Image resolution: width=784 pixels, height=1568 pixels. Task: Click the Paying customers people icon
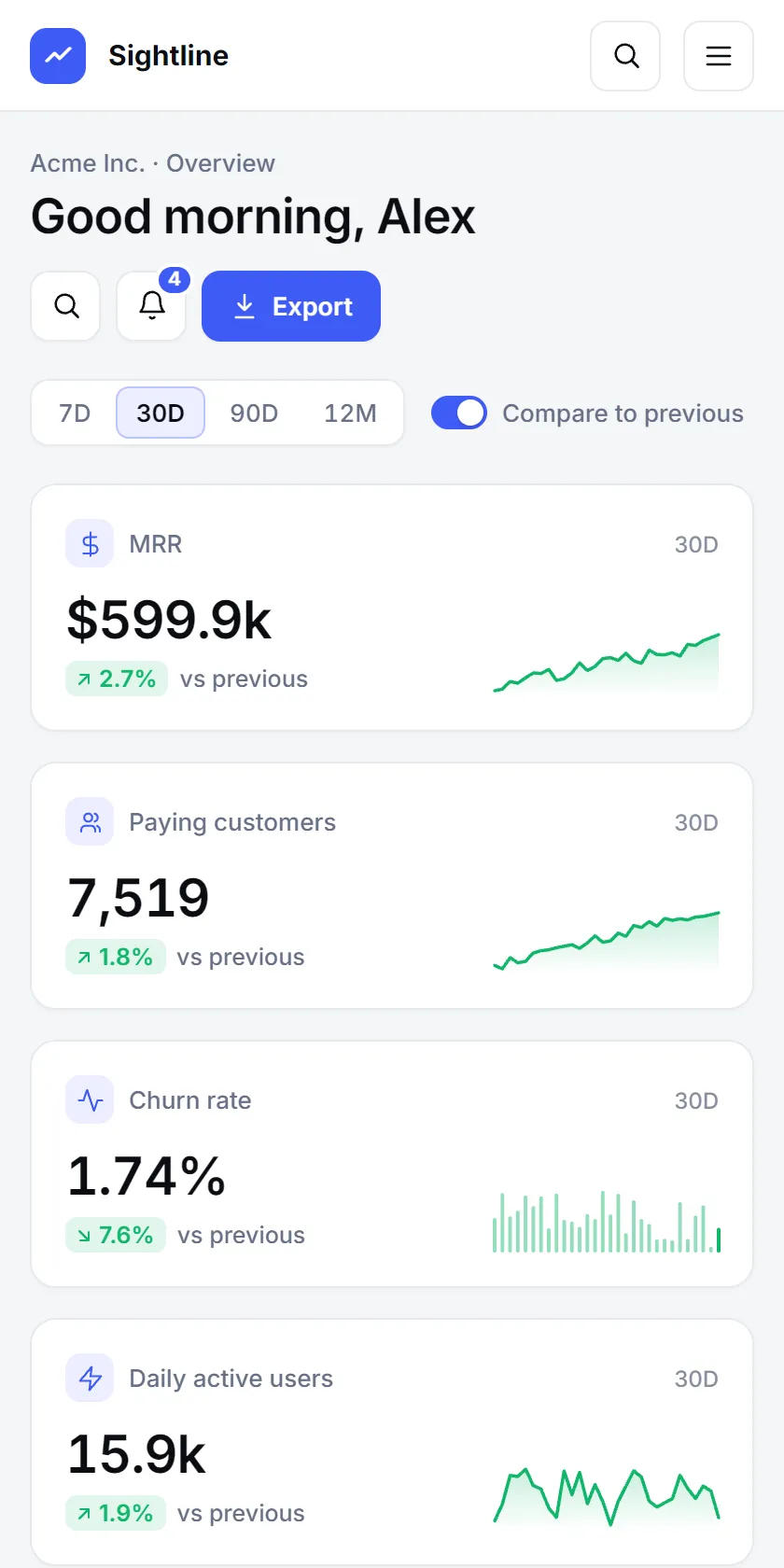coord(90,822)
